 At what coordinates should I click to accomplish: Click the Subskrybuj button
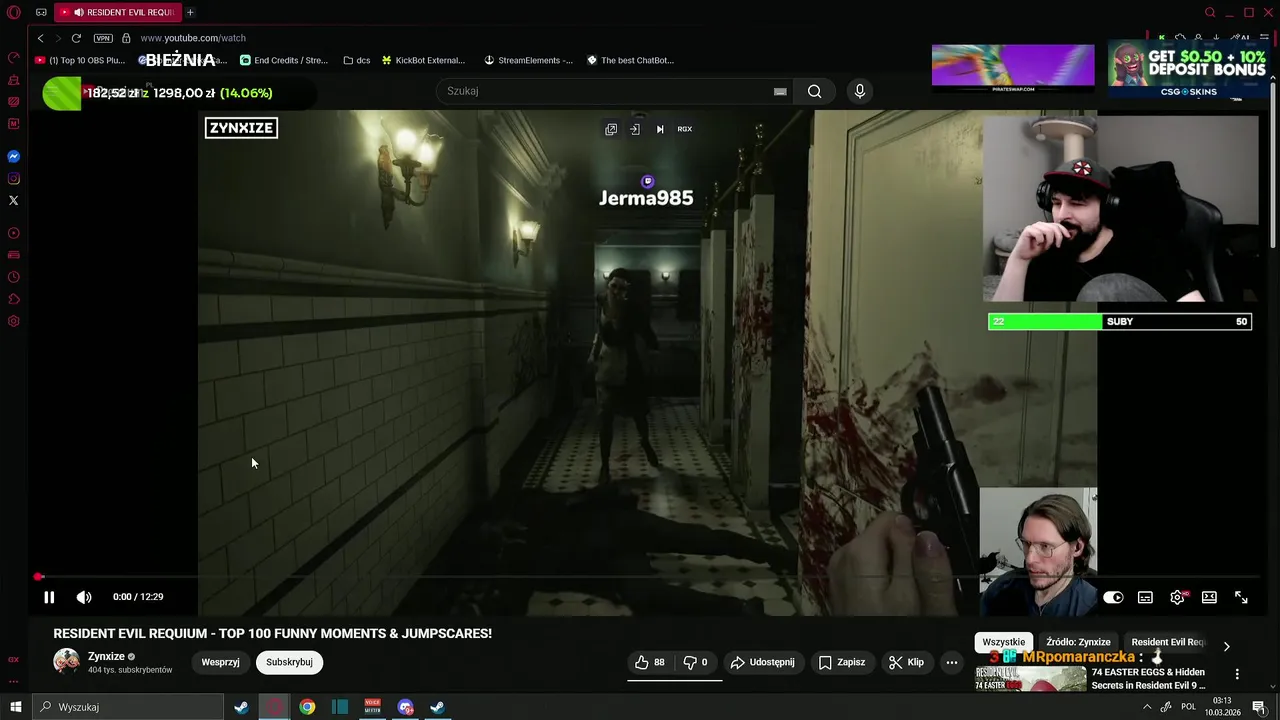click(x=289, y=662)
